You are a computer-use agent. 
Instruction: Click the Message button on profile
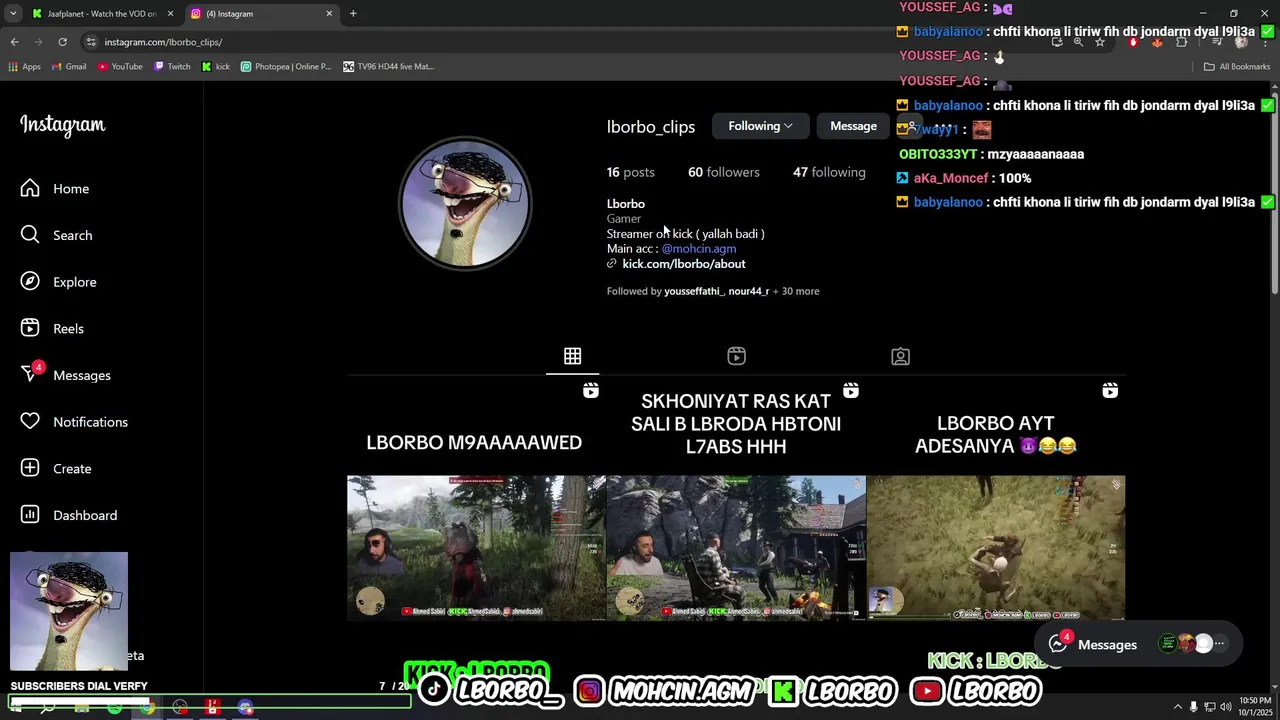point(853,126)
